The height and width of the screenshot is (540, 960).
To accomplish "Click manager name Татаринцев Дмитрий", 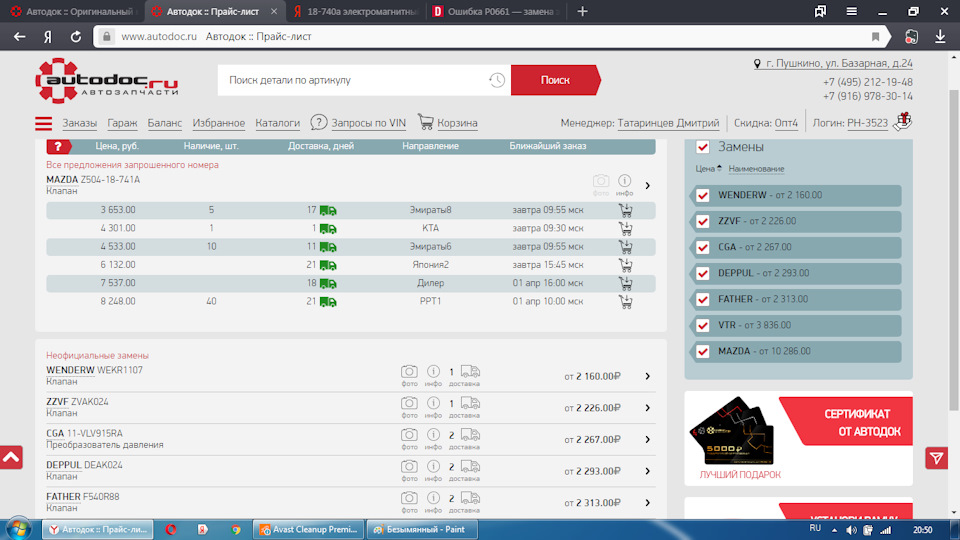I will pyautogui.click(x=668, y=123).
